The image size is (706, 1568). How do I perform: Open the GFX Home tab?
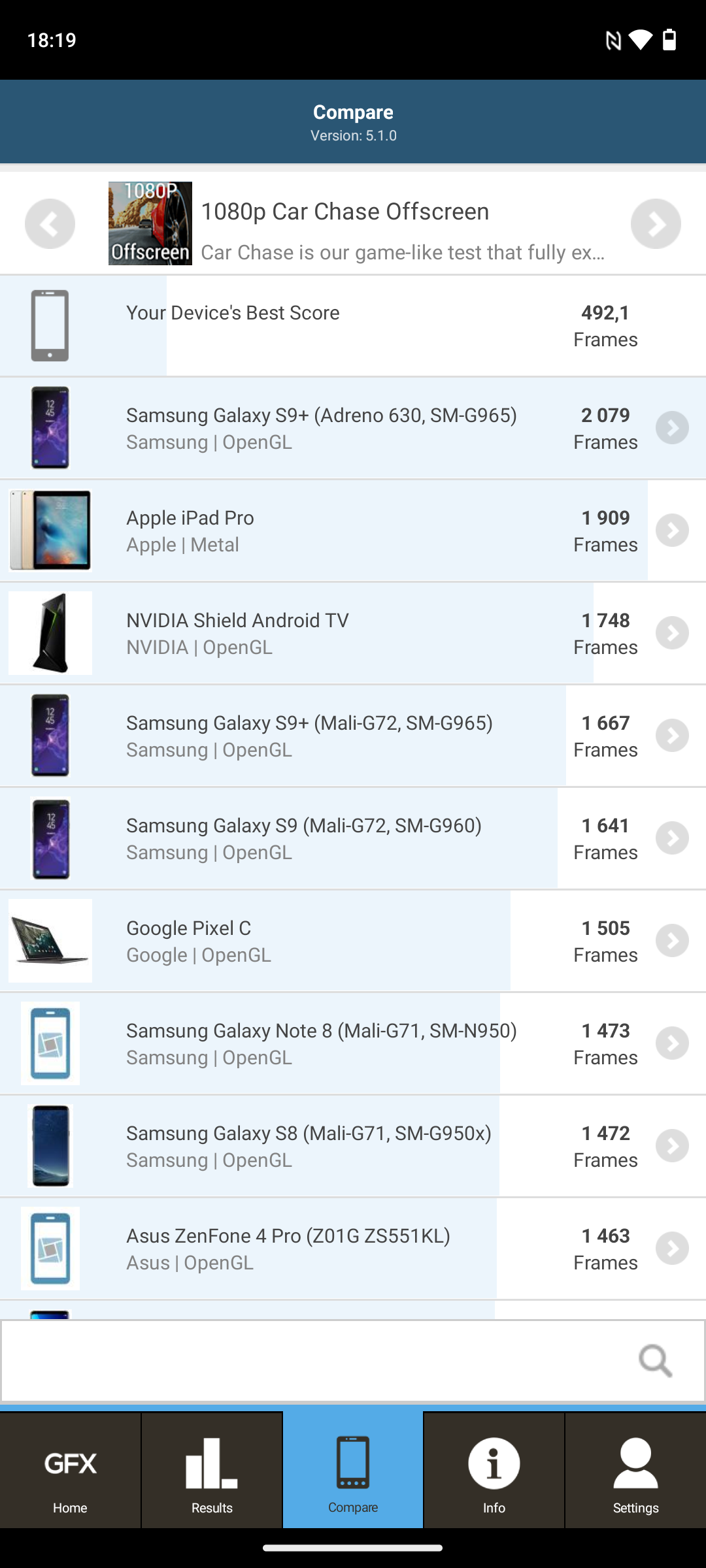pos(70,1470)
